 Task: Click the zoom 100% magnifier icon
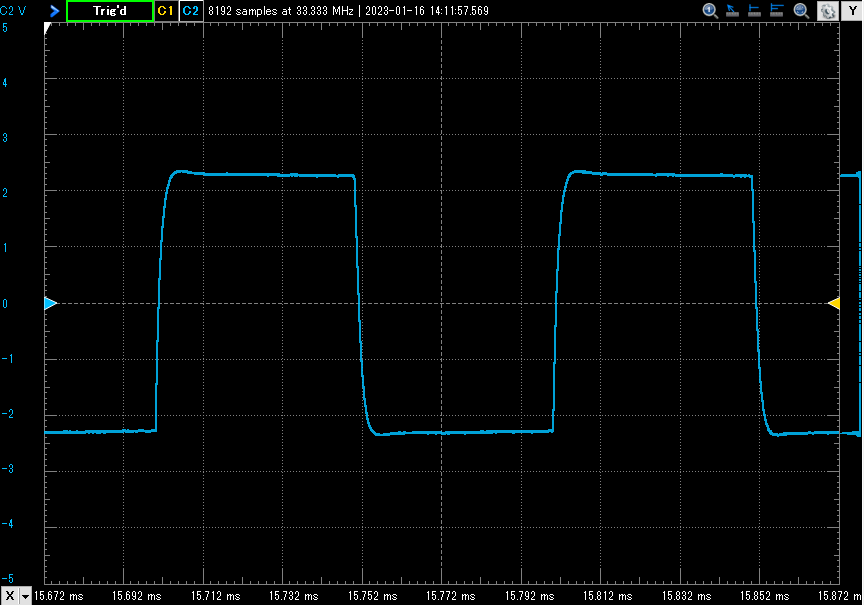710,10
